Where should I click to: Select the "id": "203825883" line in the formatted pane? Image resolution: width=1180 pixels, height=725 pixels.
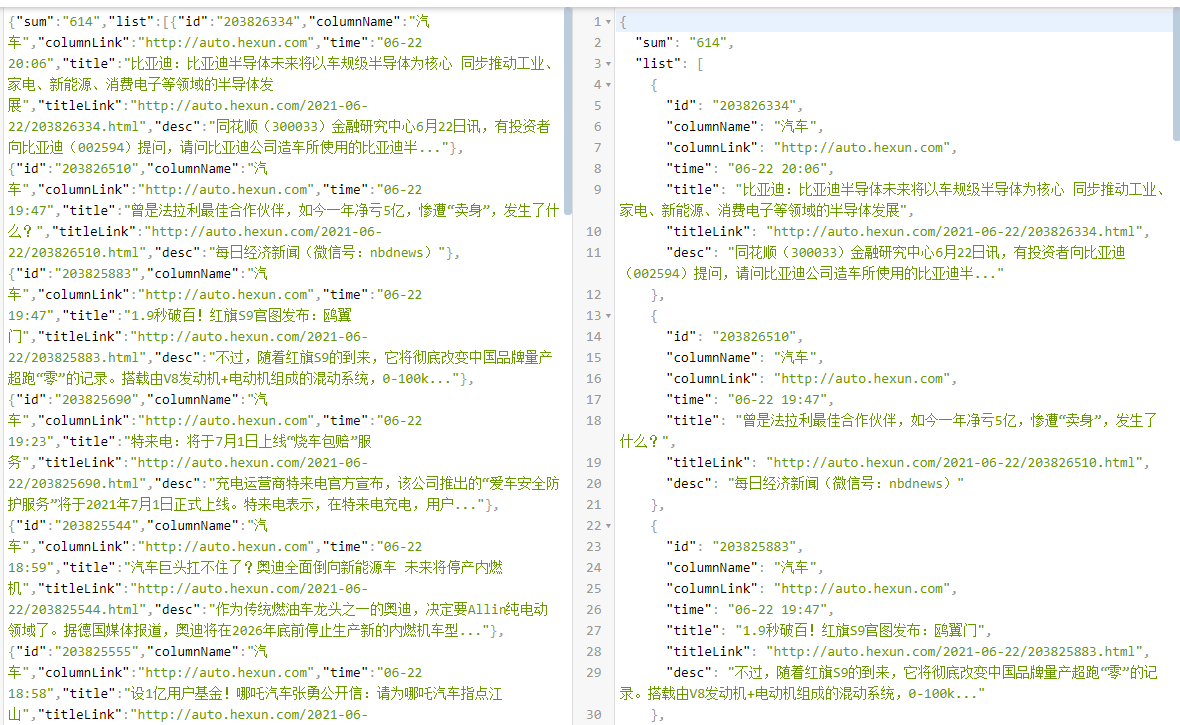(x=734, y=547)
